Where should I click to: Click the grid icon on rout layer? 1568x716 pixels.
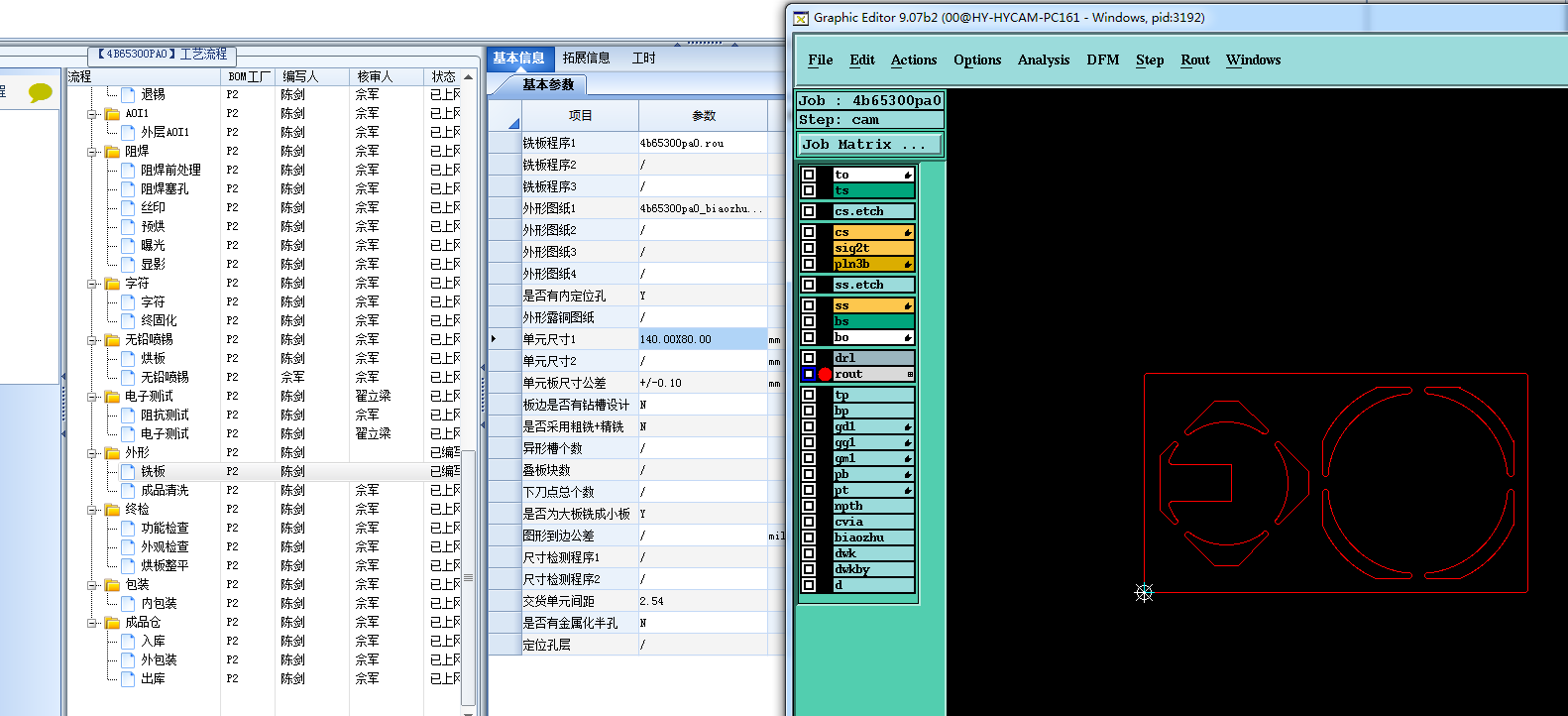(910, 375)
